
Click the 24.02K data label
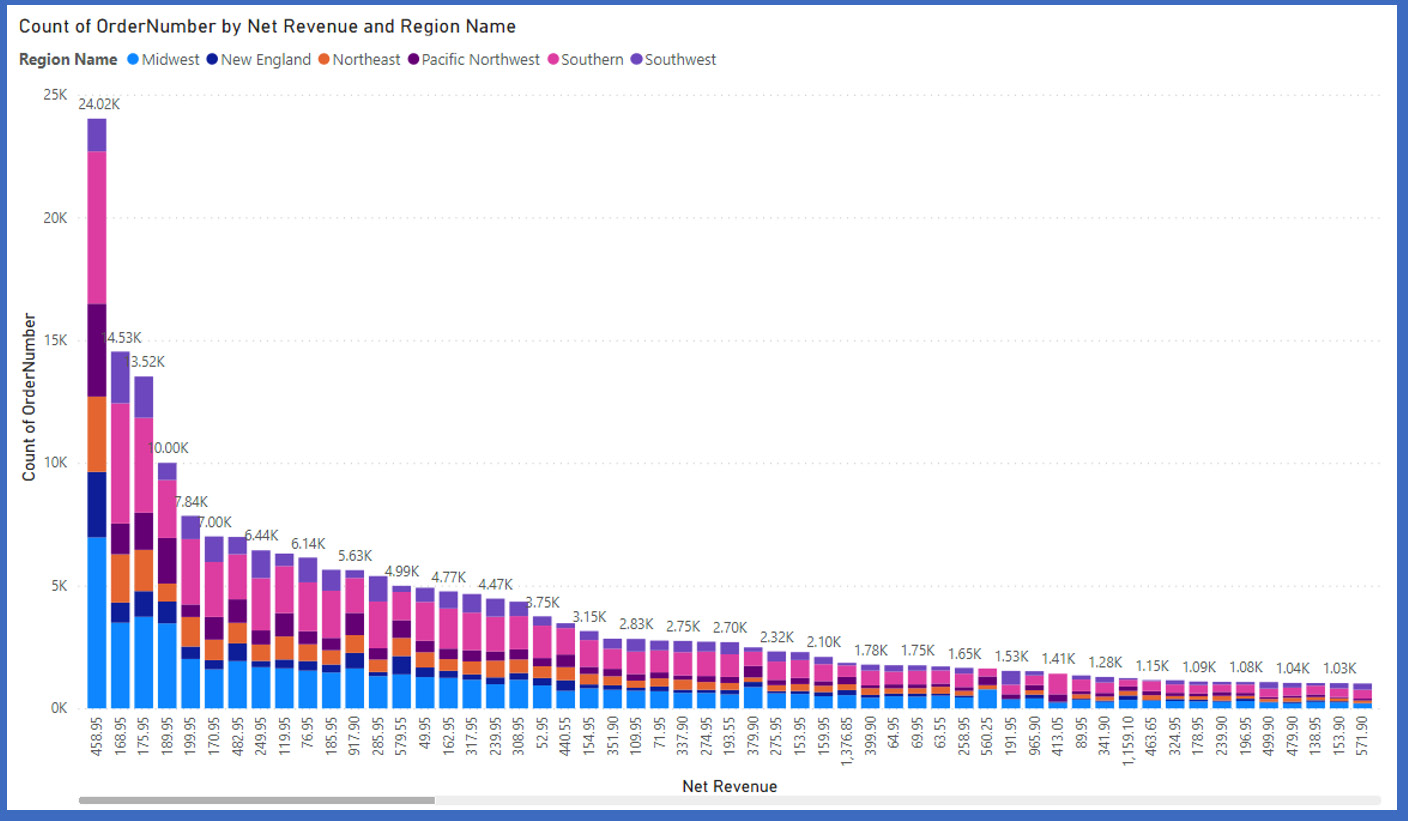tap(99, 104)
